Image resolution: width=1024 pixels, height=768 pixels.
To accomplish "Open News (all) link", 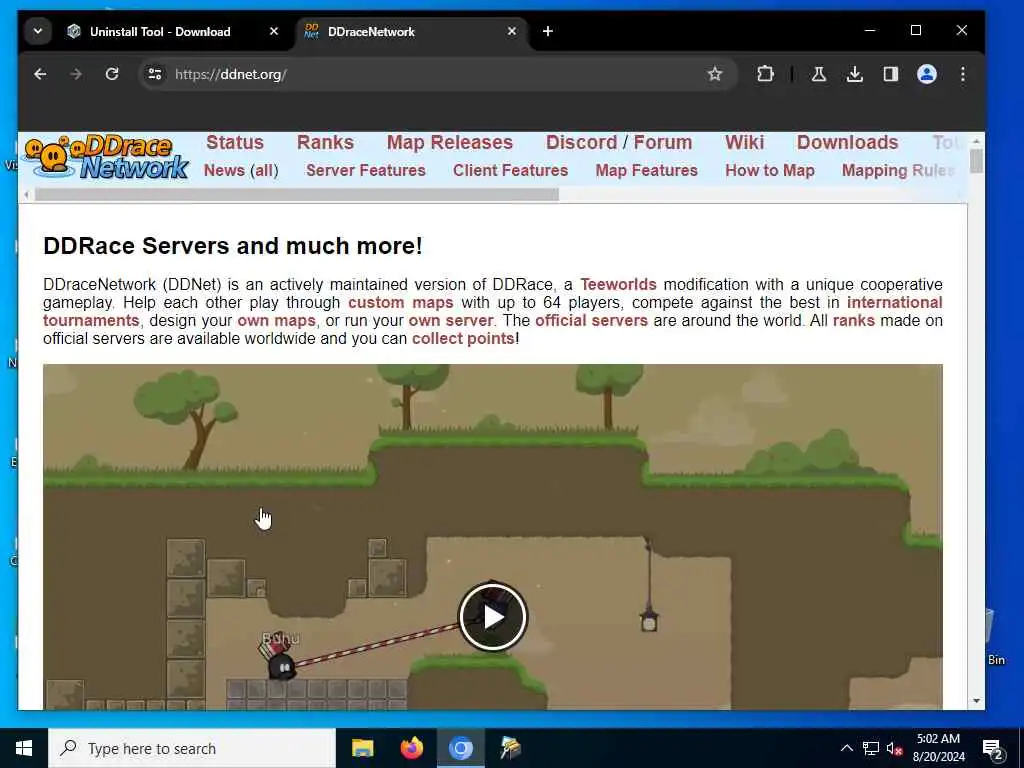I will pos(241,170).
